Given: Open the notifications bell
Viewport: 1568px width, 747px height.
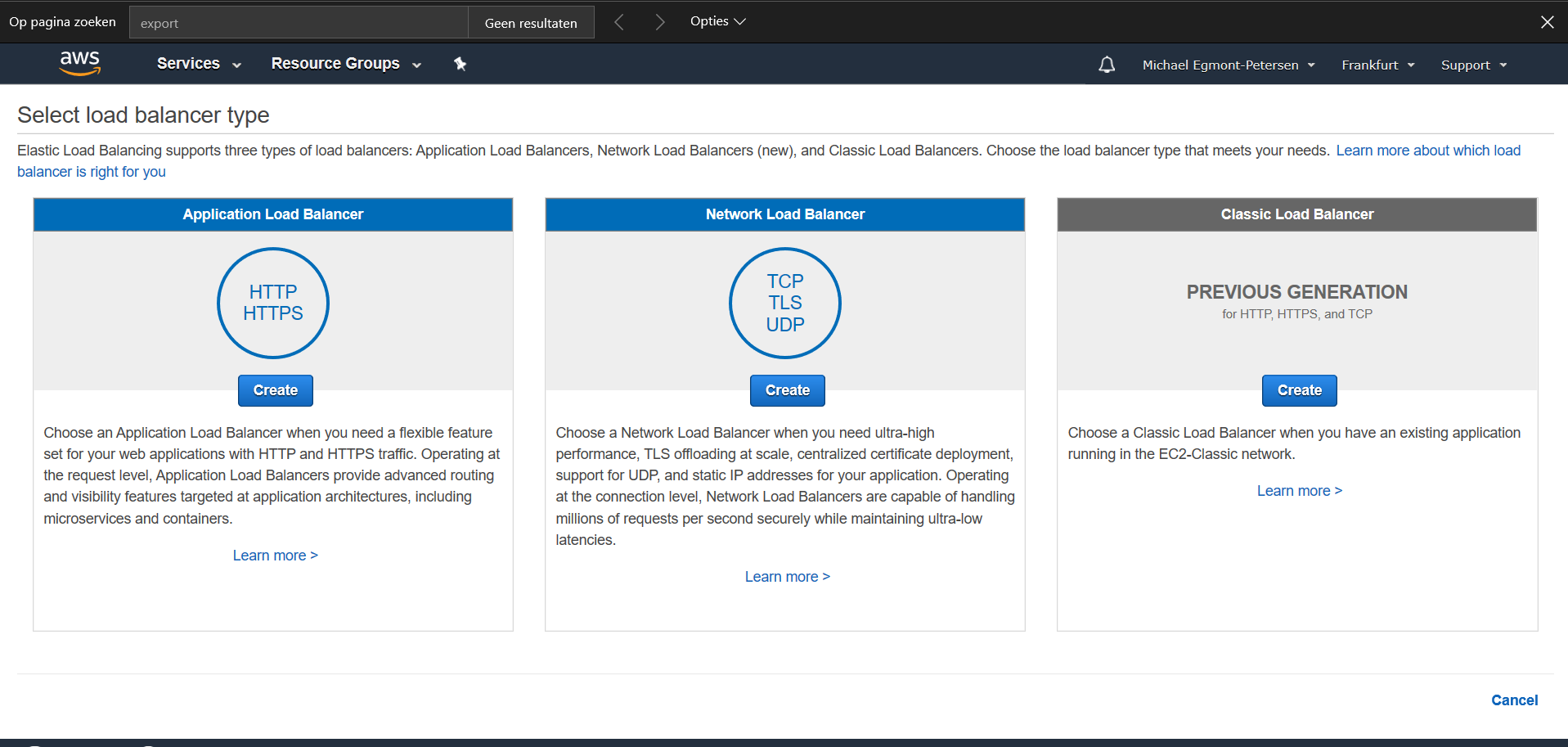Looking at the screenshot, I should click(1107, 65).
